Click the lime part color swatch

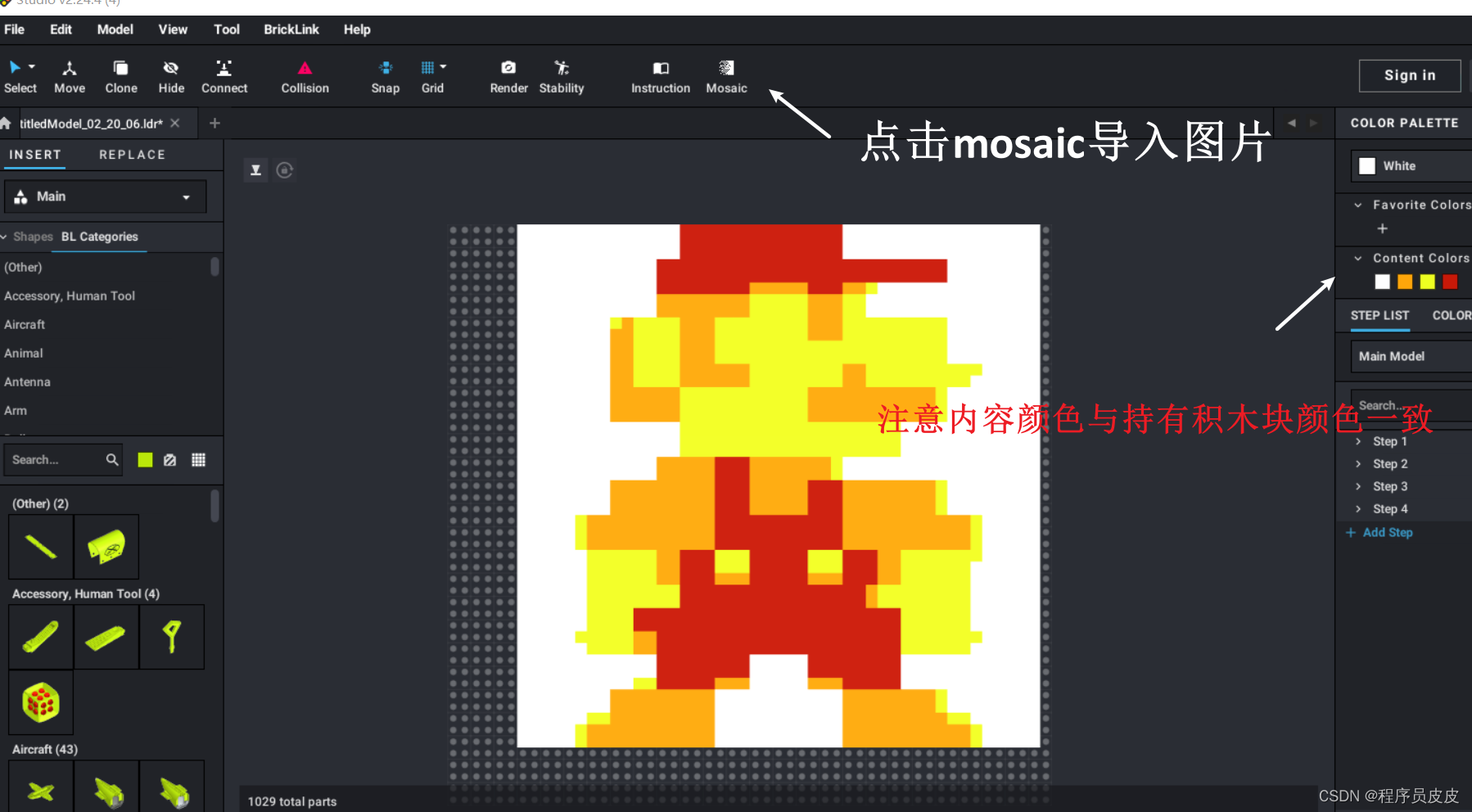click(x=145, y=460)
